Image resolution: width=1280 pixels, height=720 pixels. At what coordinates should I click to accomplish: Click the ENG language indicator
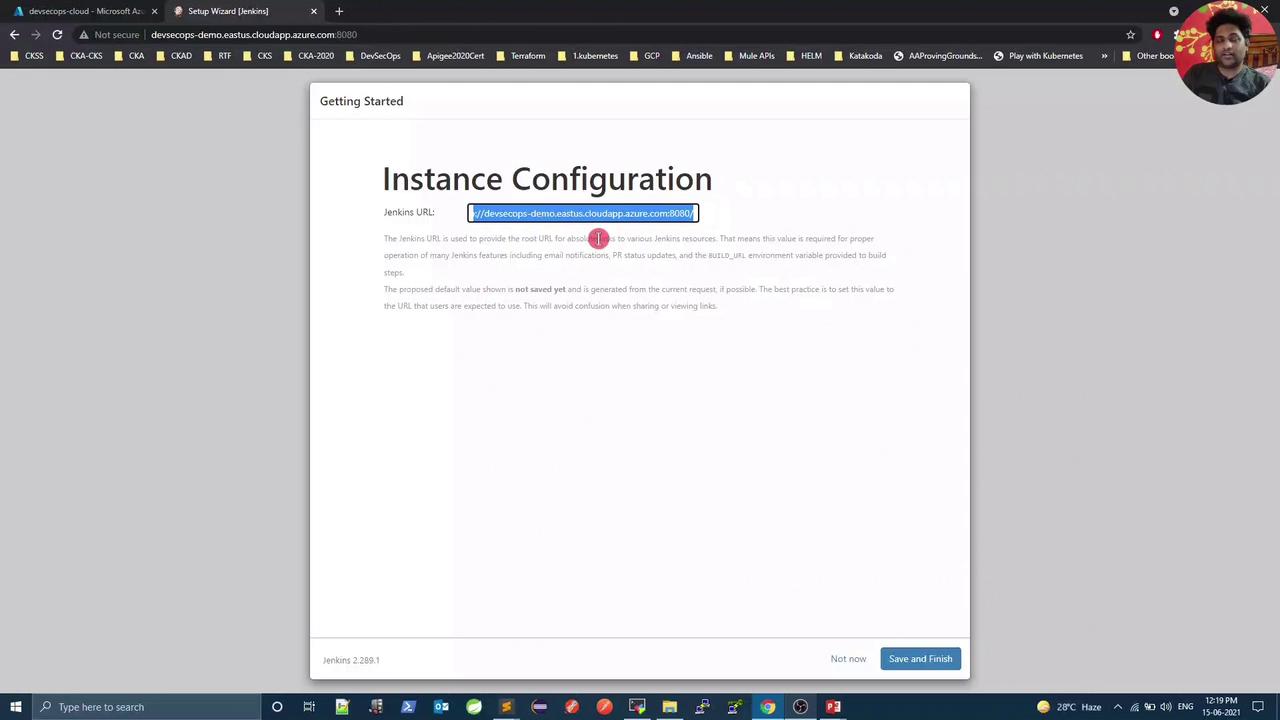(x=1185, y=707)
